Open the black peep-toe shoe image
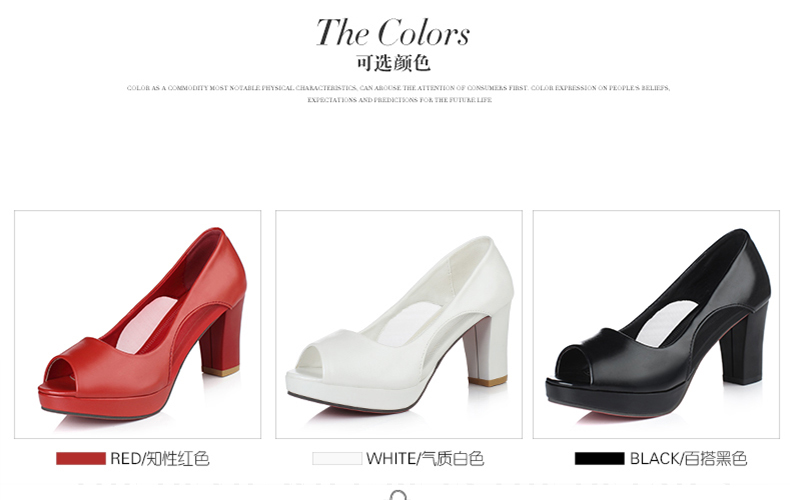This screenshot has height=500, width=790. (x=656, y=325)
